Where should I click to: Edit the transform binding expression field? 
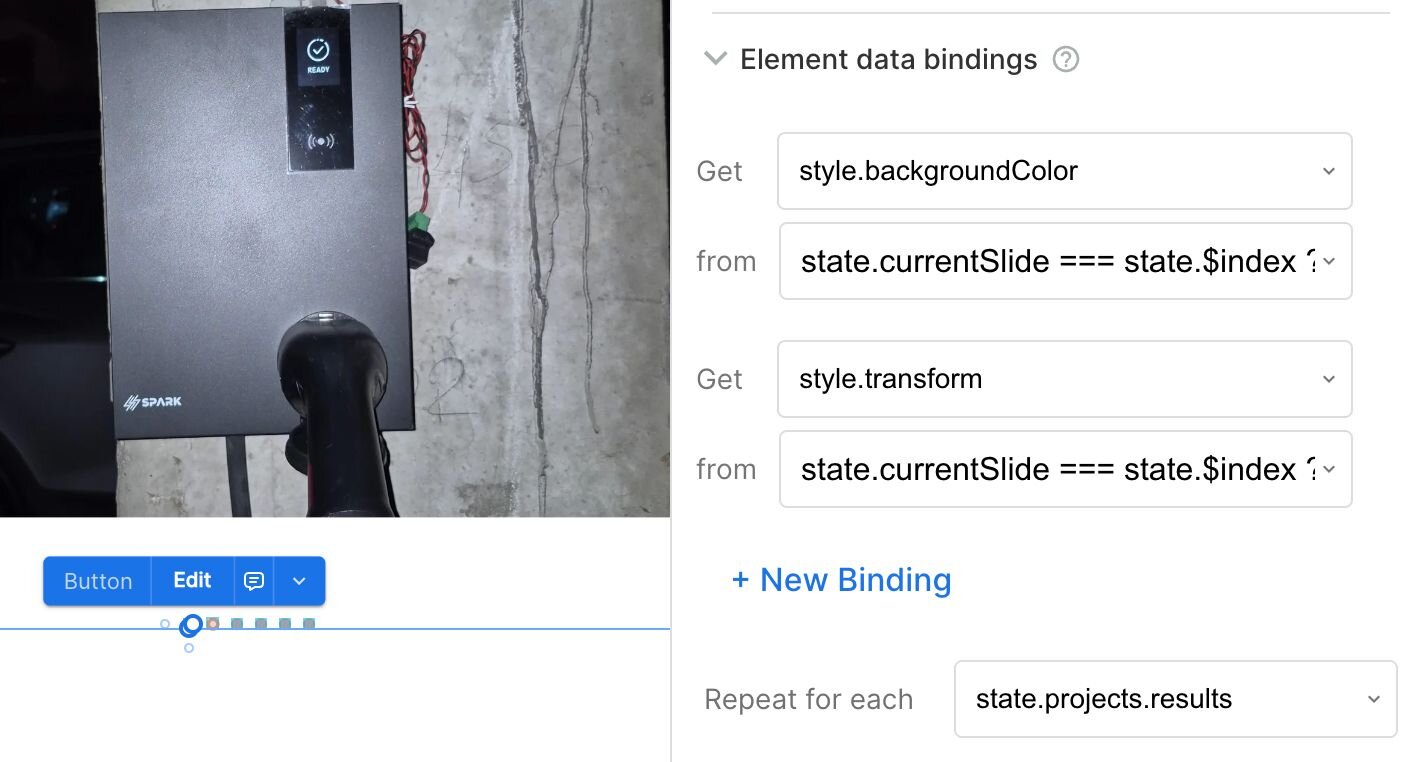(1064, 470)
